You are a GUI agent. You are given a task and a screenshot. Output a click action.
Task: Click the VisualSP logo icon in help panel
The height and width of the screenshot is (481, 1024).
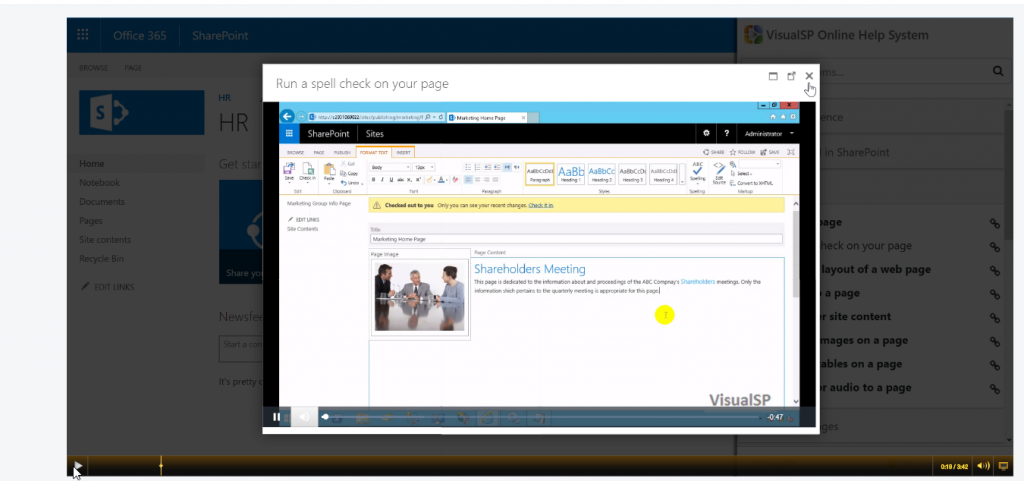point(754,35)
